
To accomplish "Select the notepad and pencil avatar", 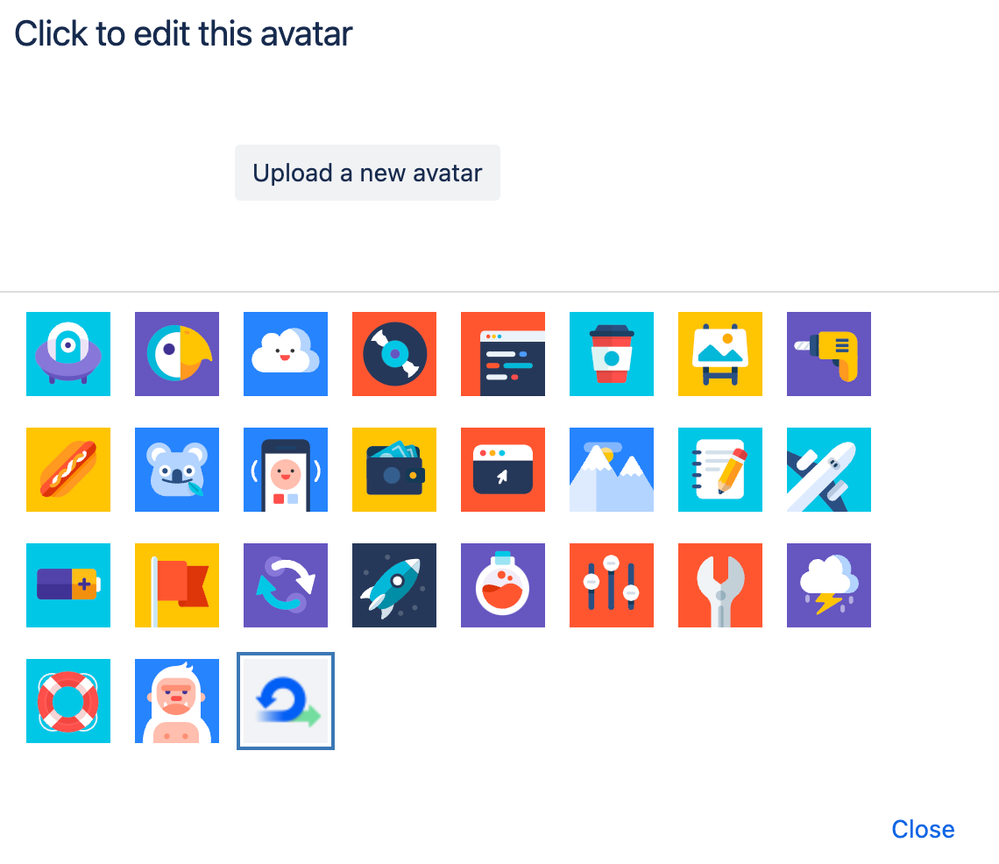I will [x=720, y=470].
